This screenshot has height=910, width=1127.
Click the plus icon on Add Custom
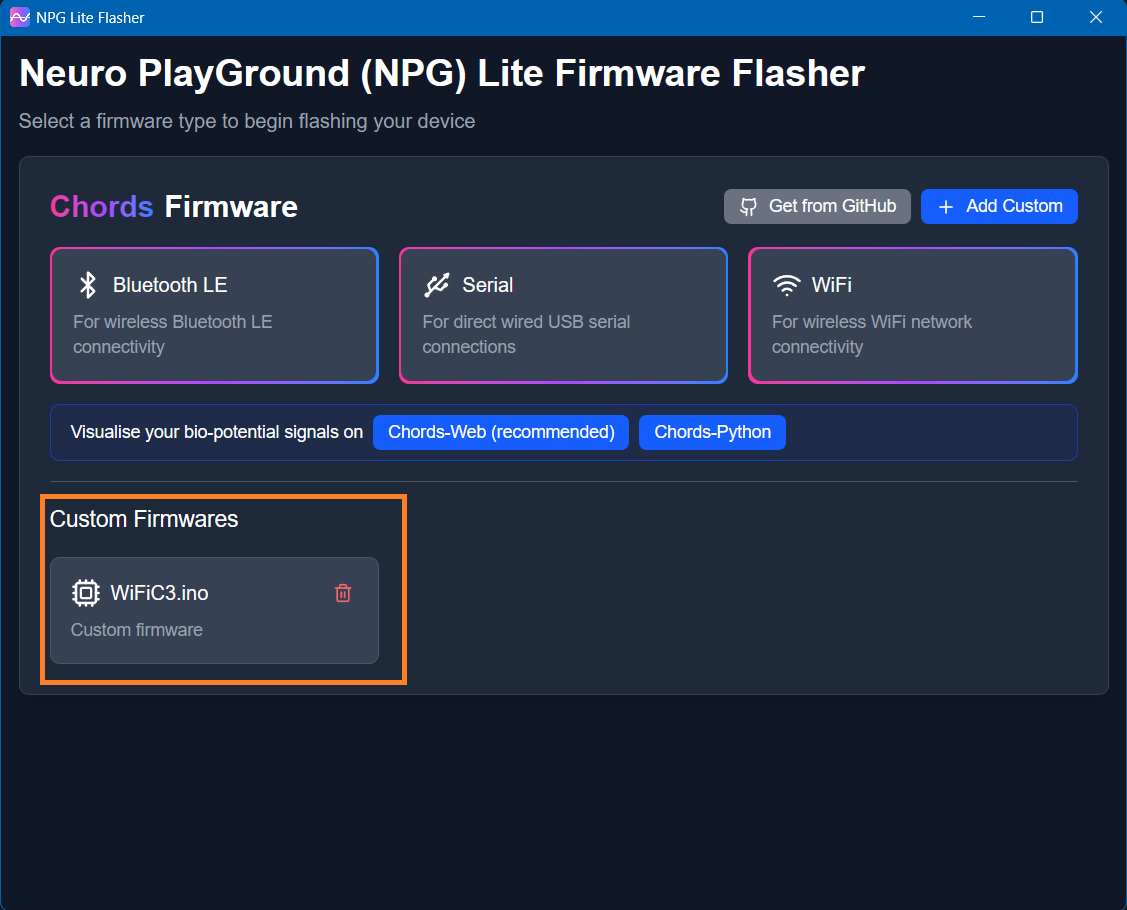946,207
